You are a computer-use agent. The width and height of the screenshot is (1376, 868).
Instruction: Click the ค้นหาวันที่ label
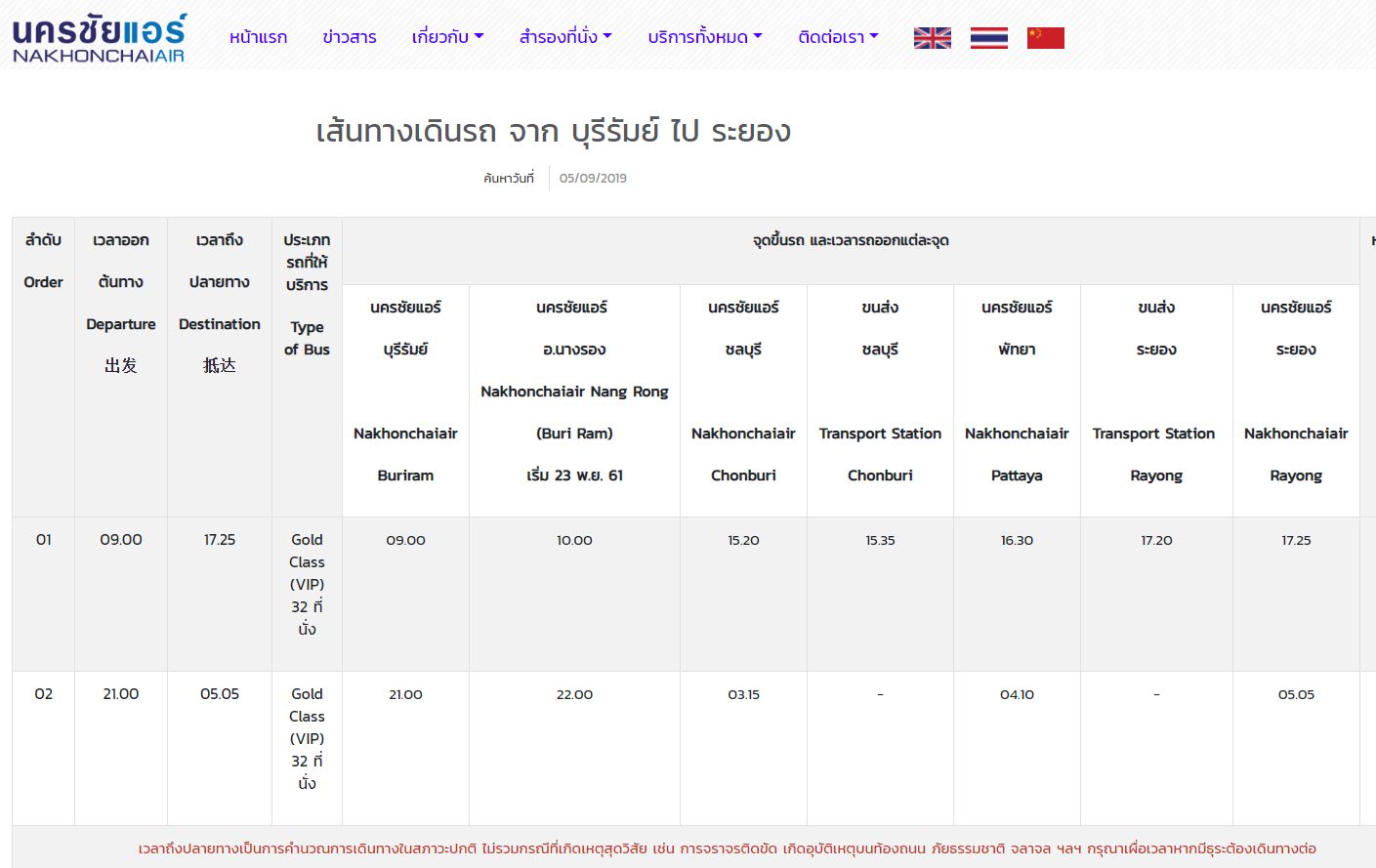pyautogui.click(x=509, y=178)
